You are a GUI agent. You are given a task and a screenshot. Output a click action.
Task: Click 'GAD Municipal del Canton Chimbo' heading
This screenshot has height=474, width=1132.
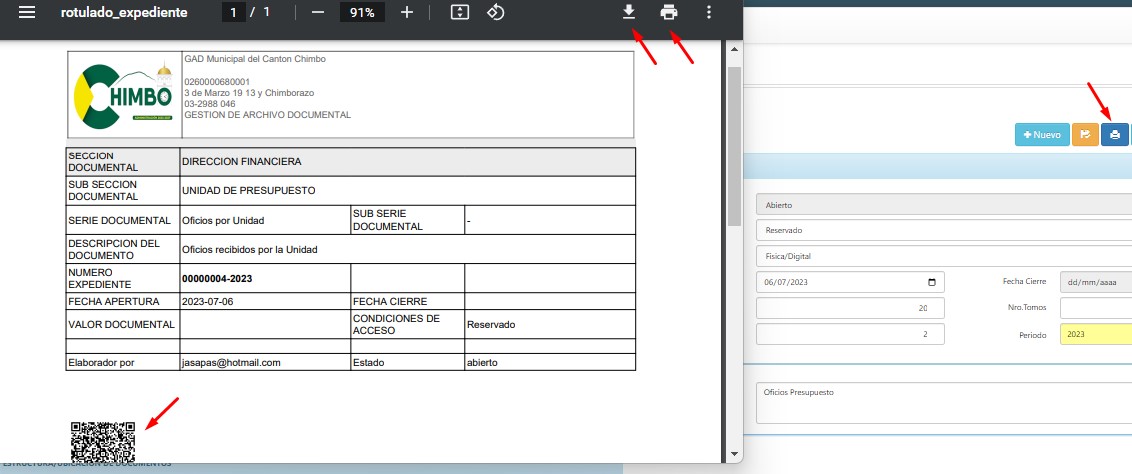(255, 58)
